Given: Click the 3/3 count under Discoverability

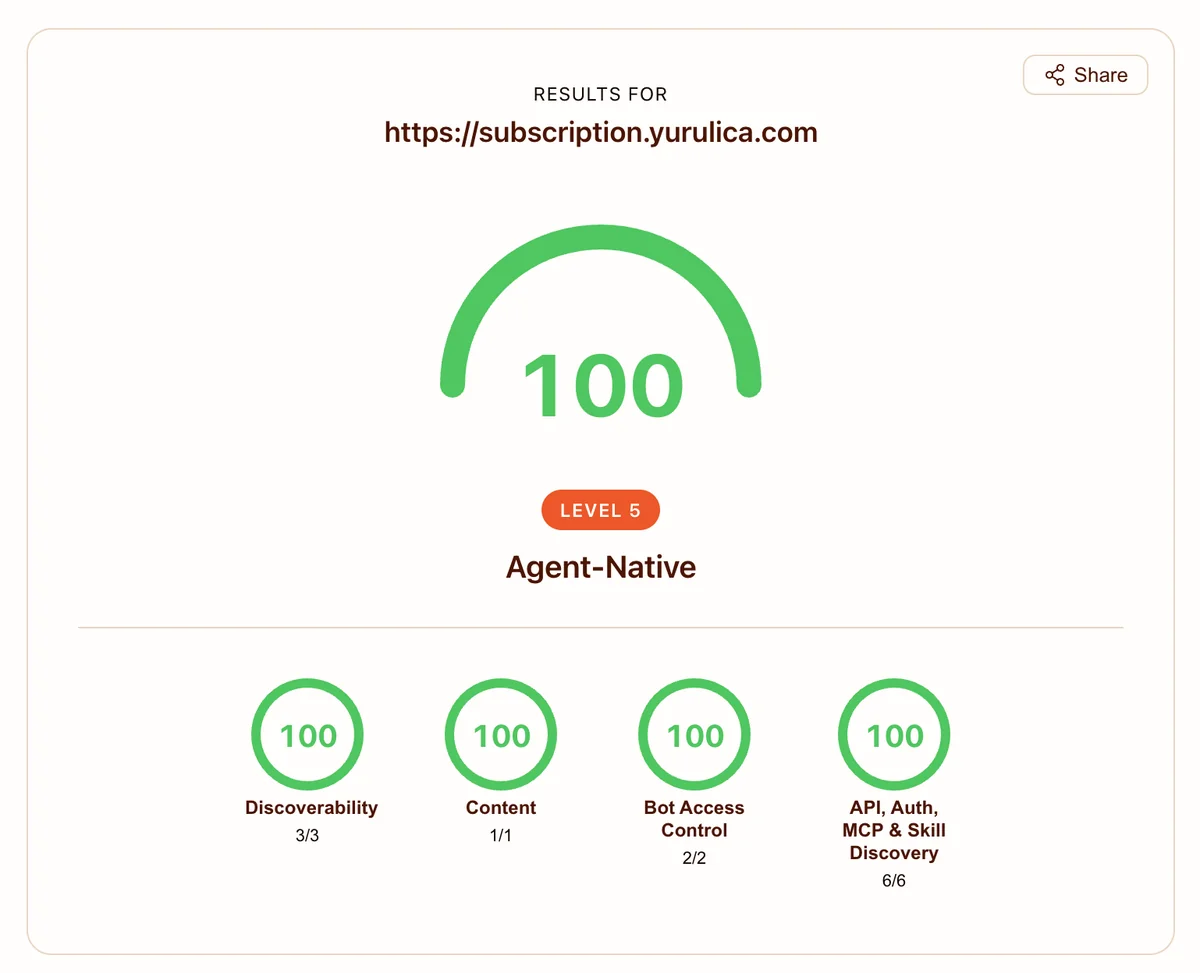Looking at the screenshot, I should pos(307,835).
